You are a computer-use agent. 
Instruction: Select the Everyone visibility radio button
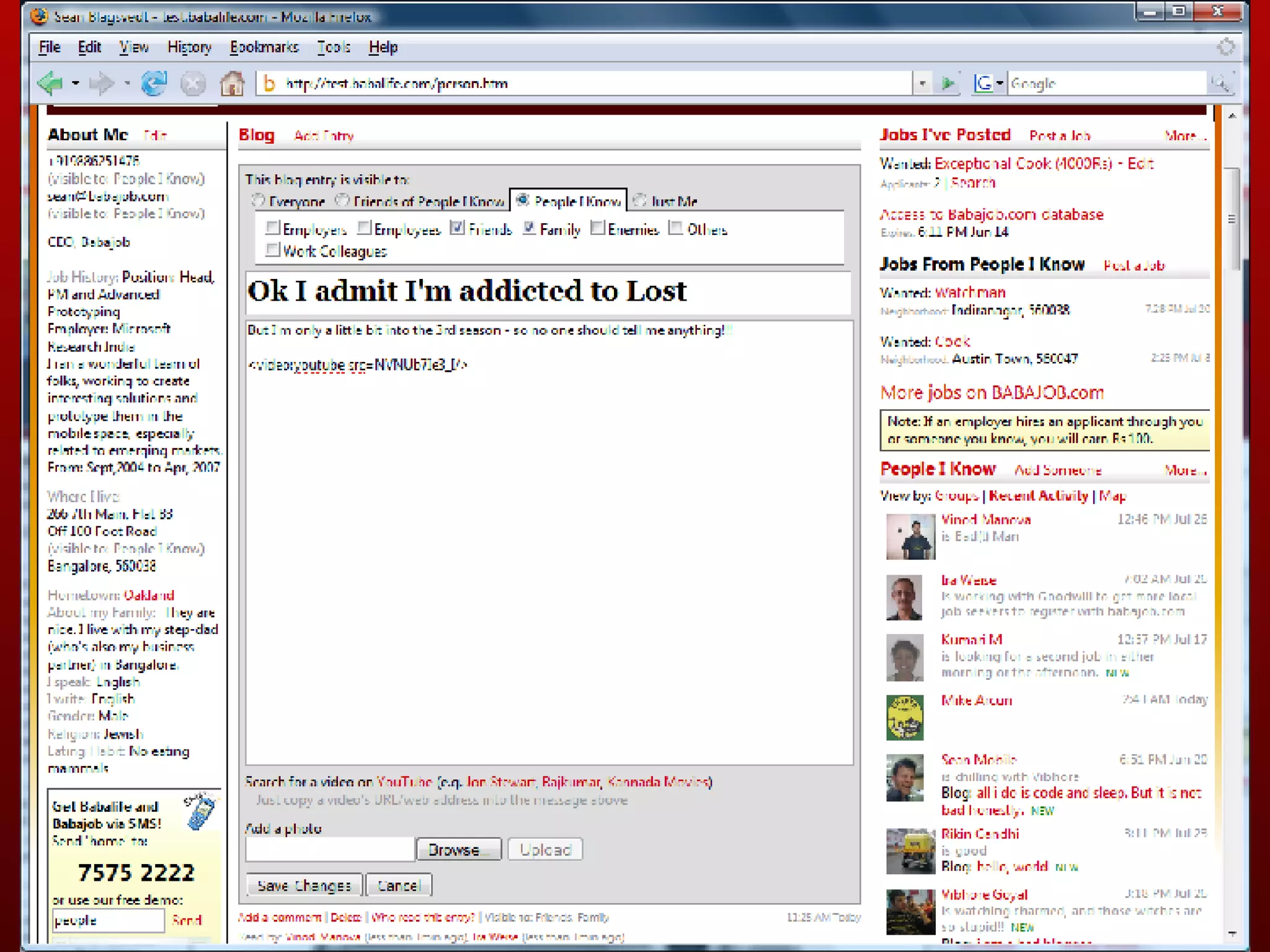coord(258,201)
